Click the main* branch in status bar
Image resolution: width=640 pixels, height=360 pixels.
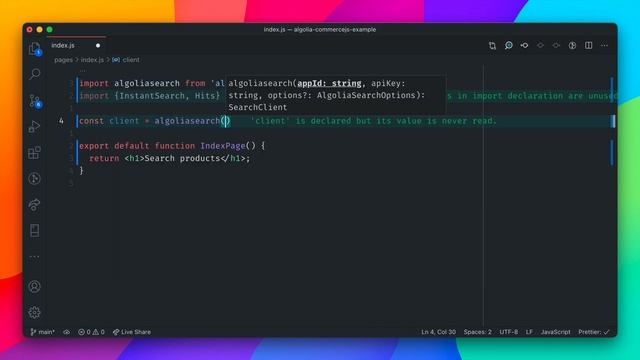pos(42,332)
